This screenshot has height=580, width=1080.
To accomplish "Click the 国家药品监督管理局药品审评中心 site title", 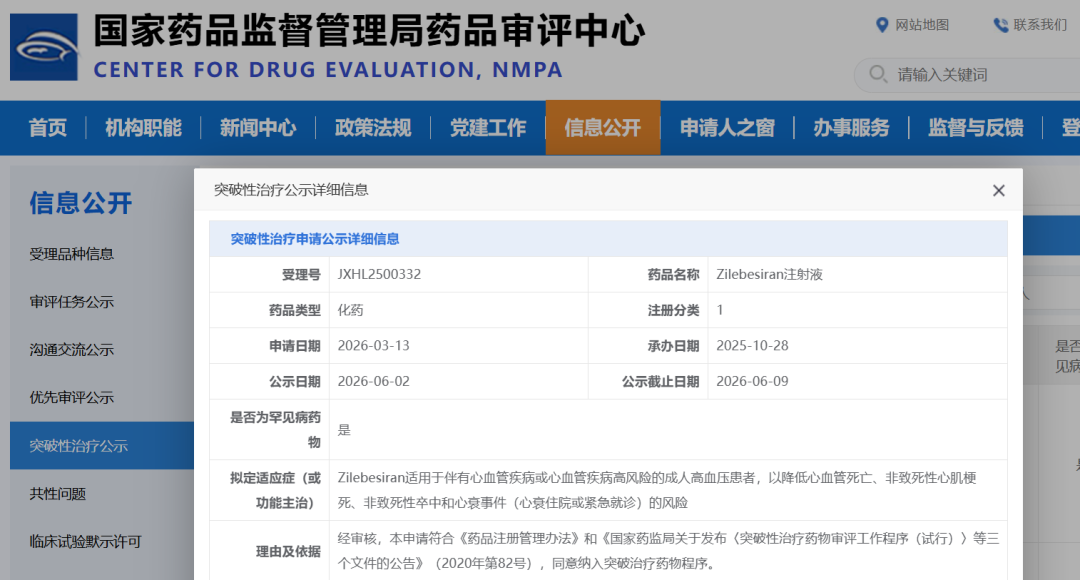I will pos(369,32).
